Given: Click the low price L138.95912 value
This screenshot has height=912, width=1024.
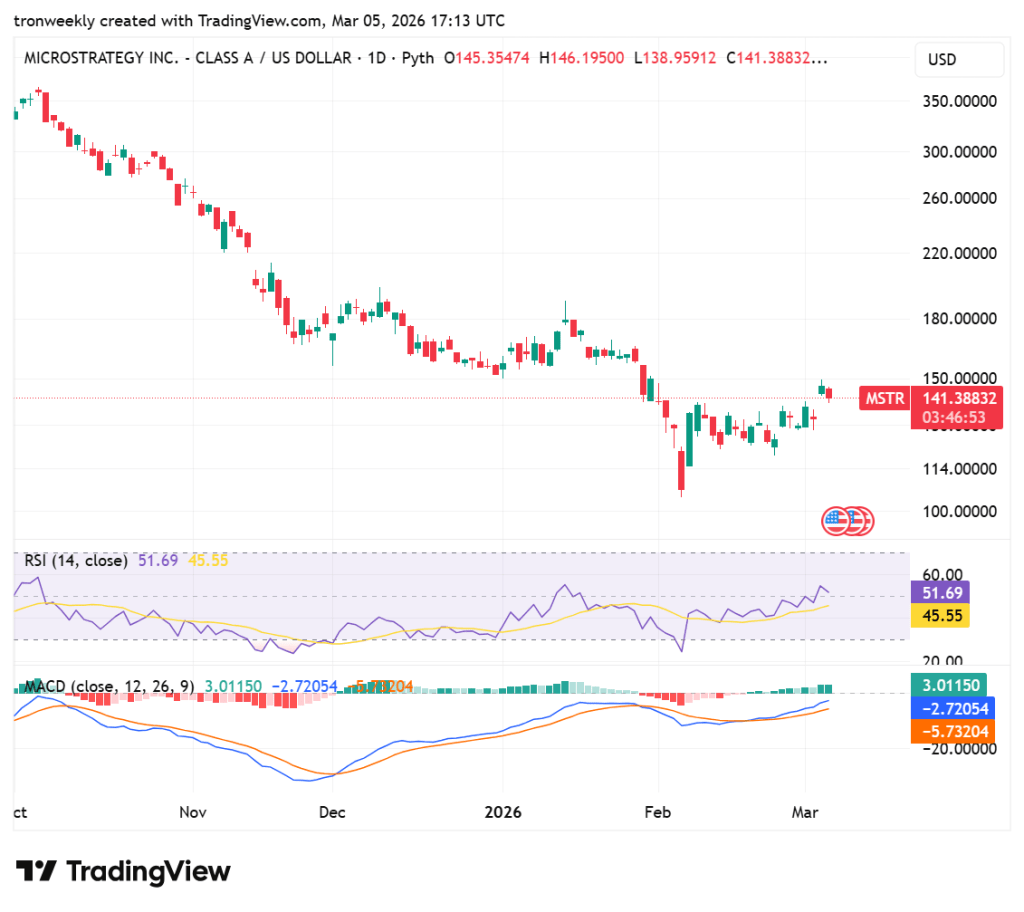Looking at the screenshot, I should (x=675, y=58).
